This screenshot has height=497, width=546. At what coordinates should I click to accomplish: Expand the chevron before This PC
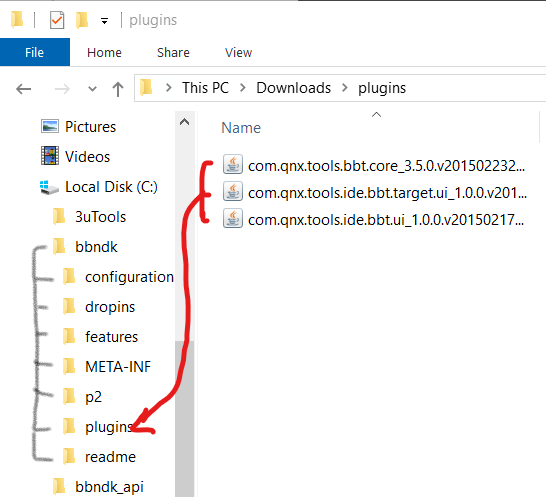click(169, 88)
